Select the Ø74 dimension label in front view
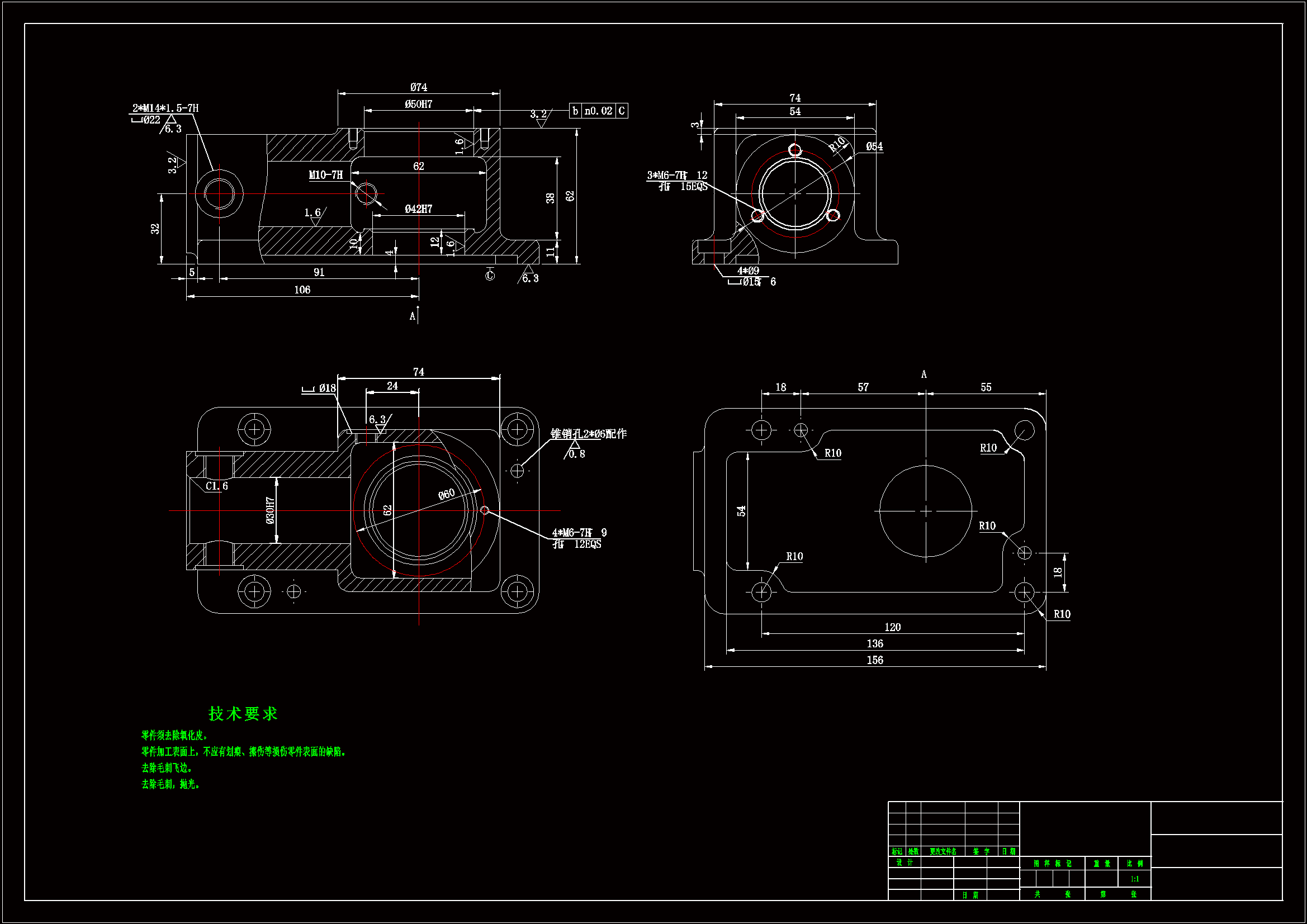Viewport: 1307px width, 924px height. click(418, 87)
